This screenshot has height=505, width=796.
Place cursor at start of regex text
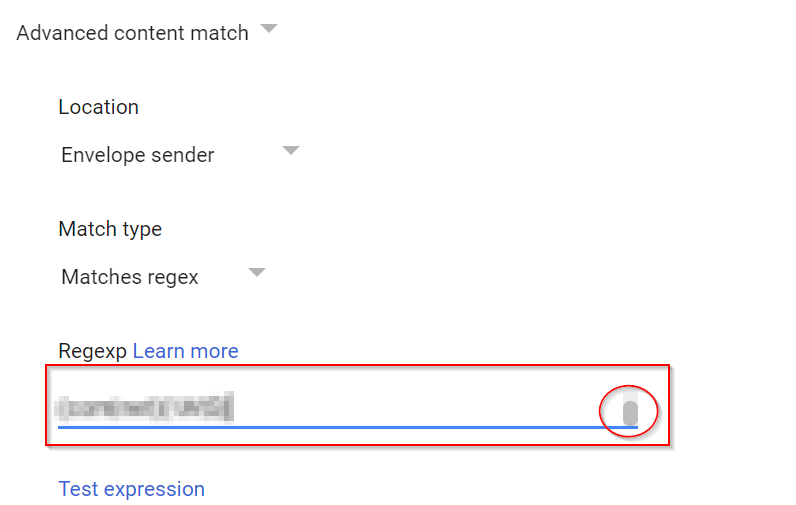tap(60, 407)
